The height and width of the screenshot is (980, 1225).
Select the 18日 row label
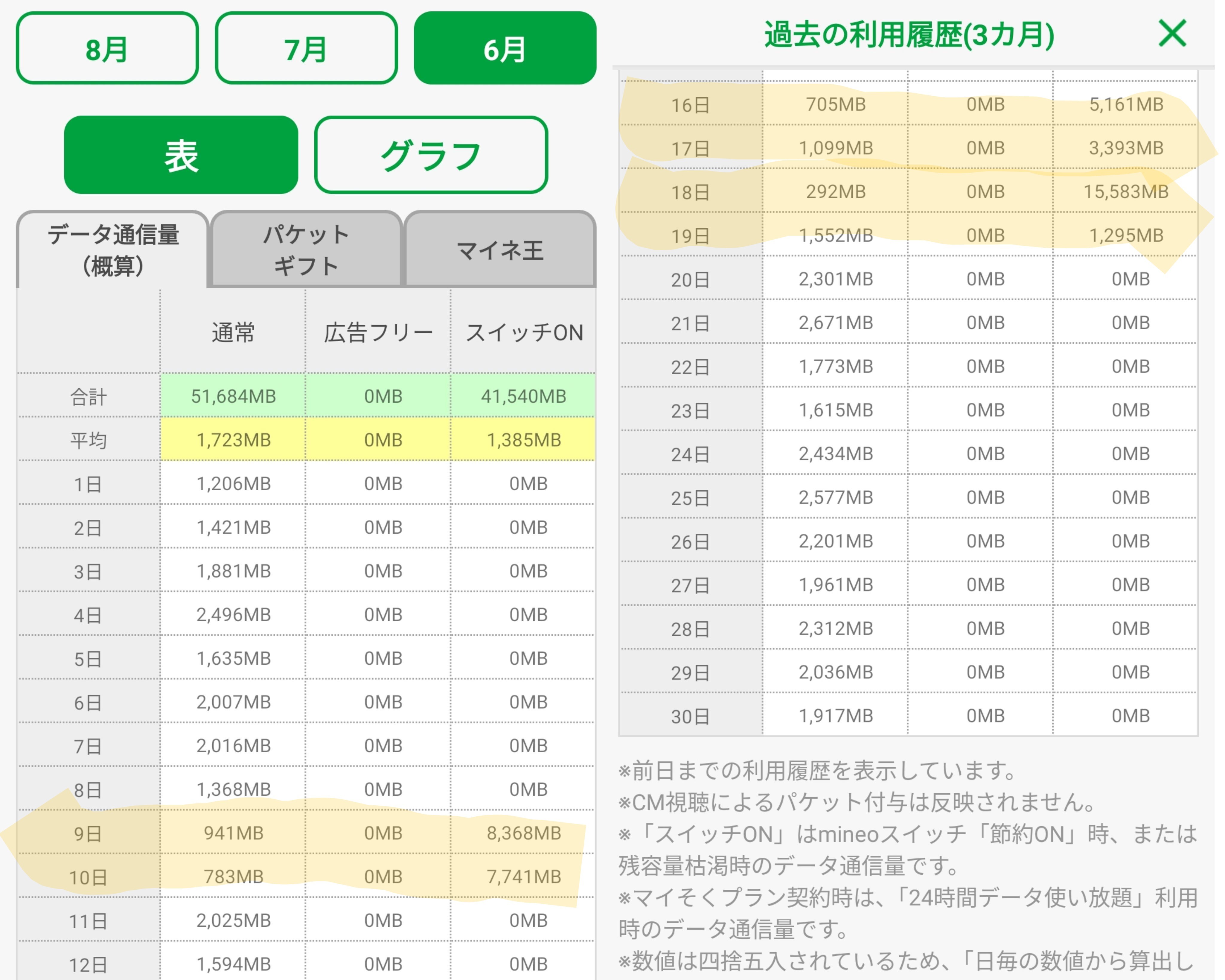[x=690, y=192]
